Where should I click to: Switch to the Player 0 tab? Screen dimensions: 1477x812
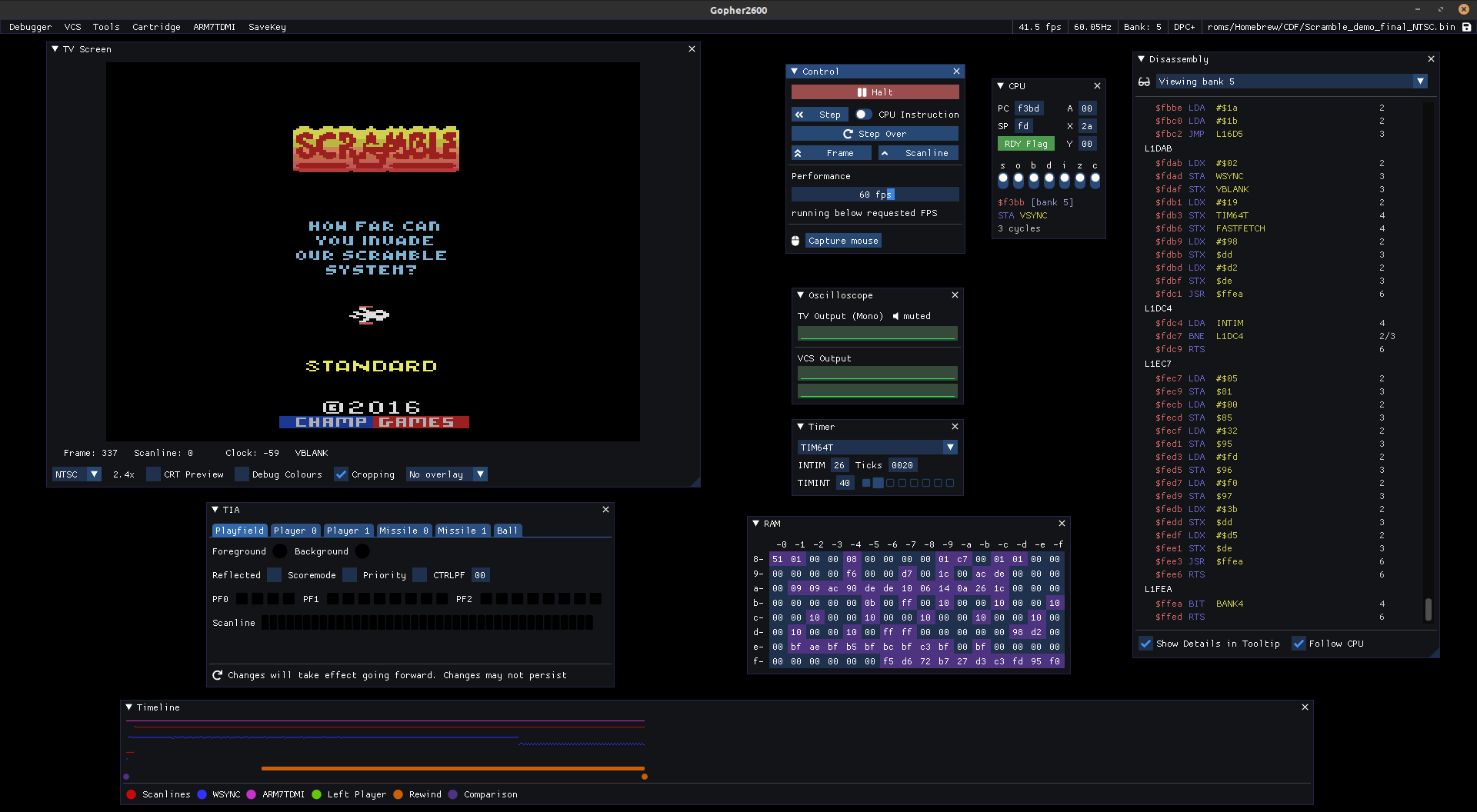pos(295,531)
